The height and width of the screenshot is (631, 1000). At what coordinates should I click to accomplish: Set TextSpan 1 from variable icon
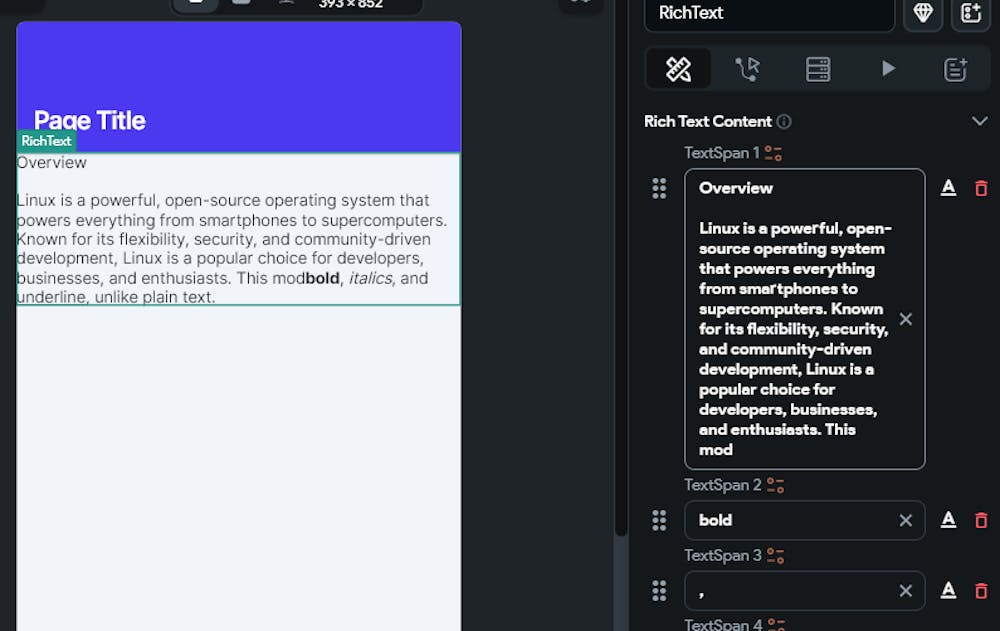[x=773, y=153]
